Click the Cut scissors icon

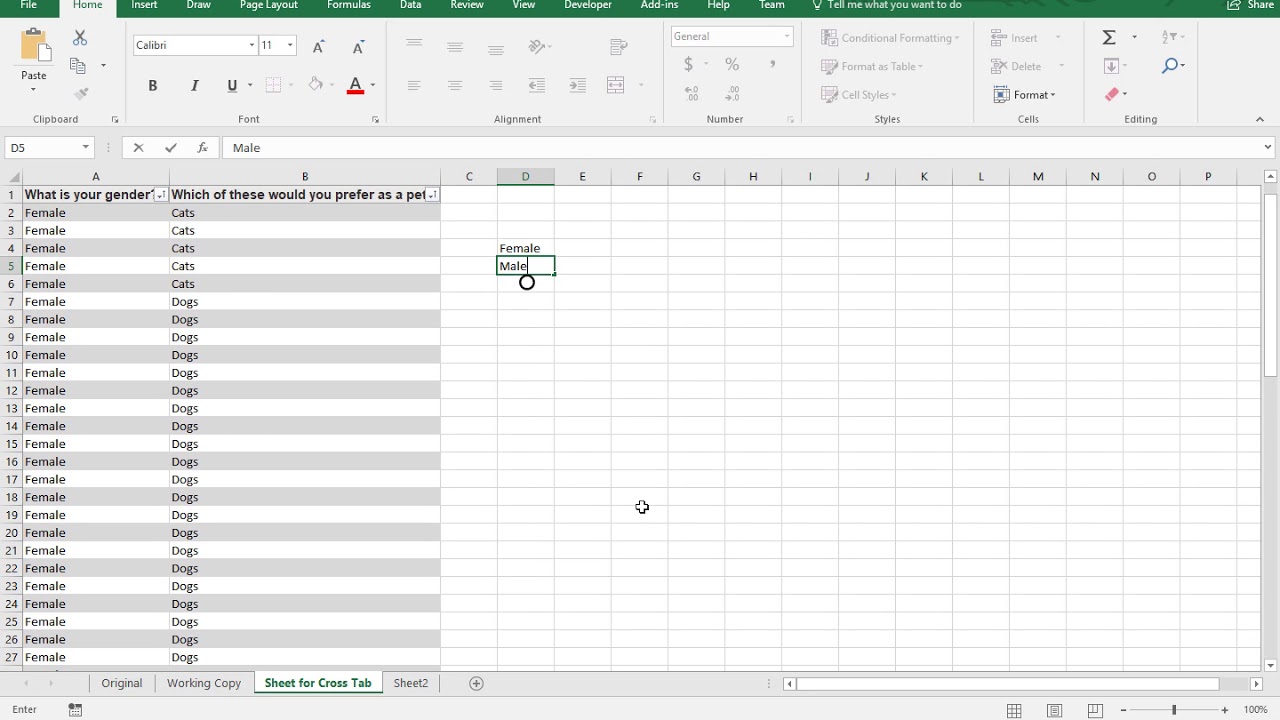click(x=80, y=38)
